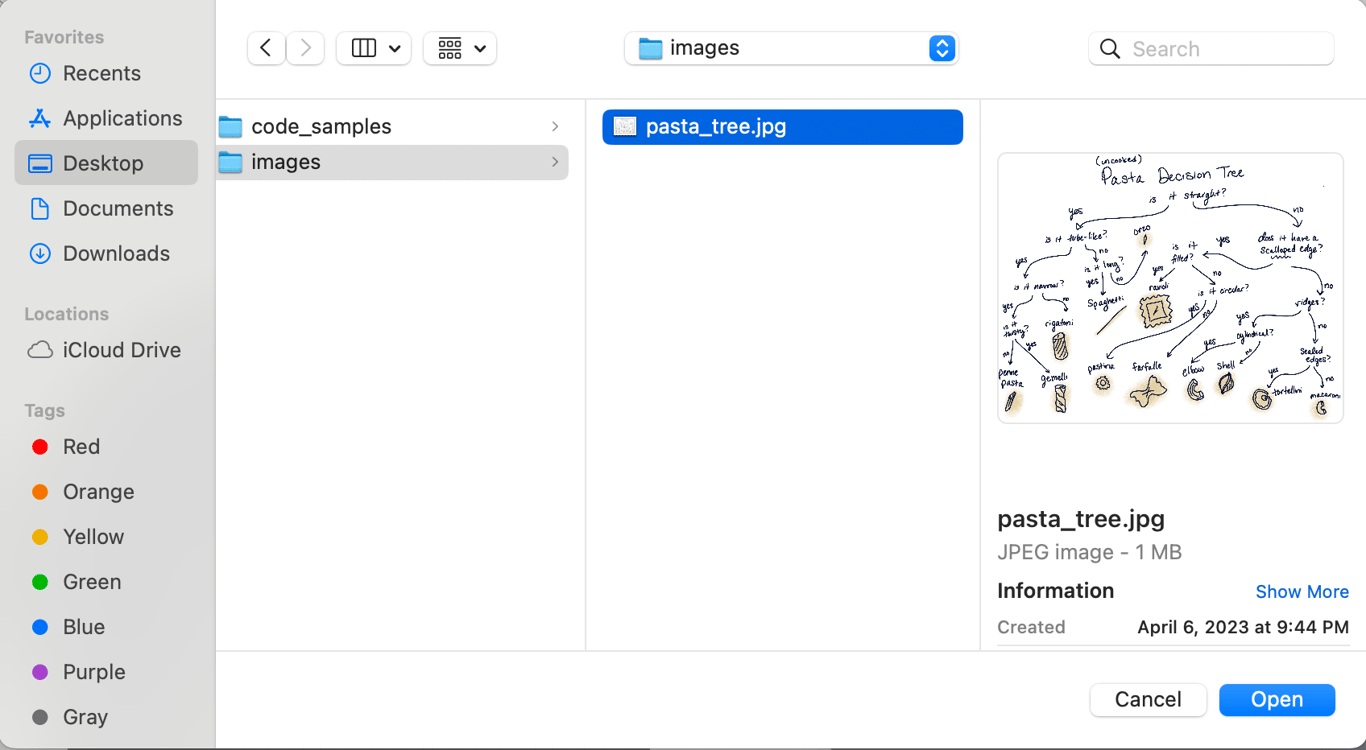Go to the Documents folder
1366x750 pixels.
pyautogui.click(x=120, y=208)
